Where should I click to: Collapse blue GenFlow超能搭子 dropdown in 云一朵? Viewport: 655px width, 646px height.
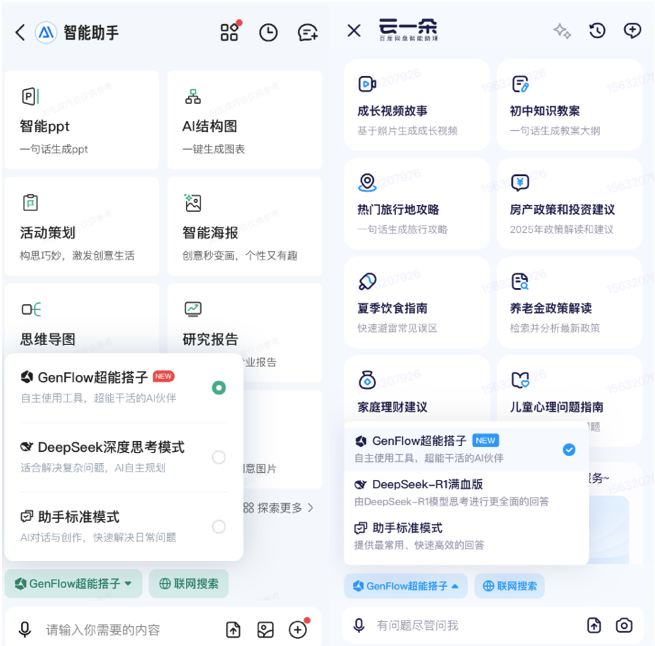406,586
